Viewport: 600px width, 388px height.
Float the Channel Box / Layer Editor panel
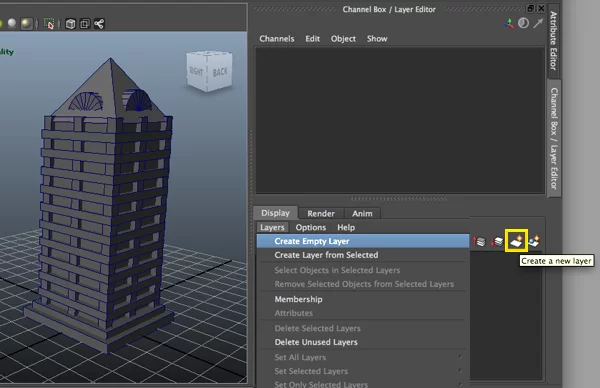(530, 8)
